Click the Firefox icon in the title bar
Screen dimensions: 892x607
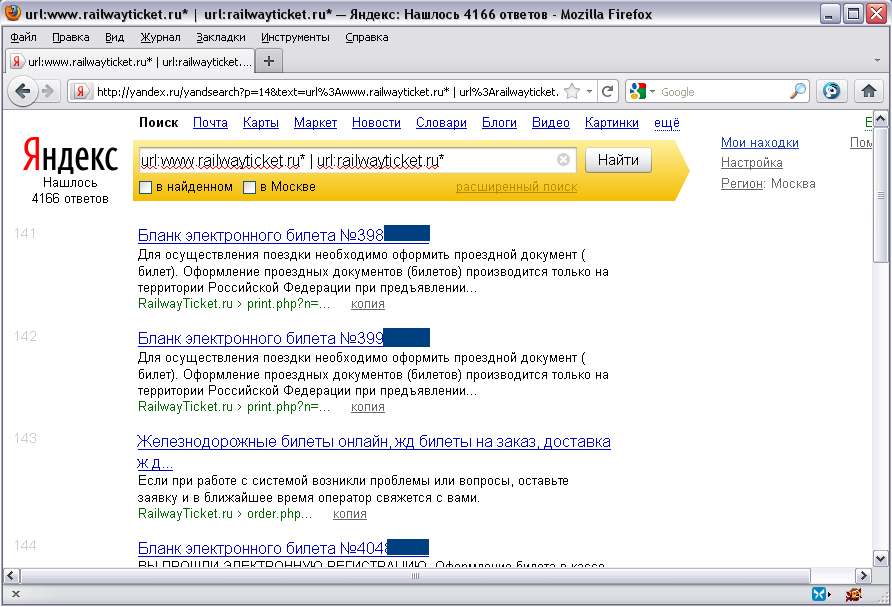[x=13, y=13]
